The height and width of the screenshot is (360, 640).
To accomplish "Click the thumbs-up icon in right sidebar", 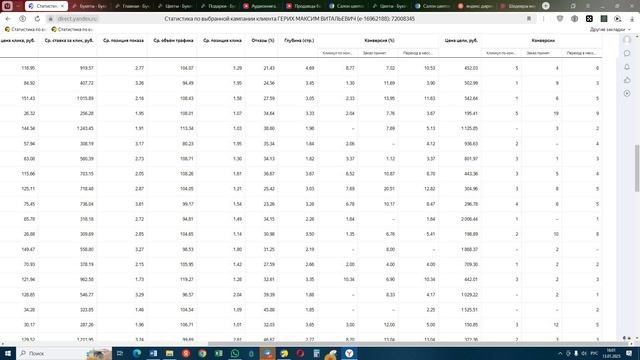I will pyautogui.click(x=627, y=80).
